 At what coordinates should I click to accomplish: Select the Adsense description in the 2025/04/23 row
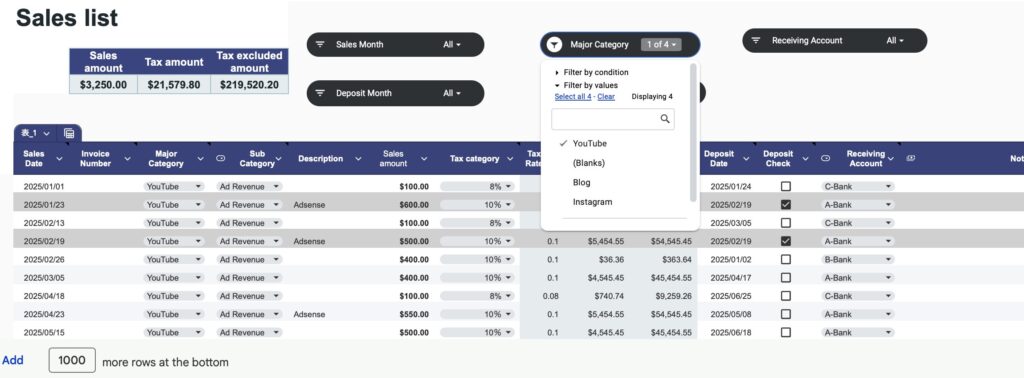point(309,314)
